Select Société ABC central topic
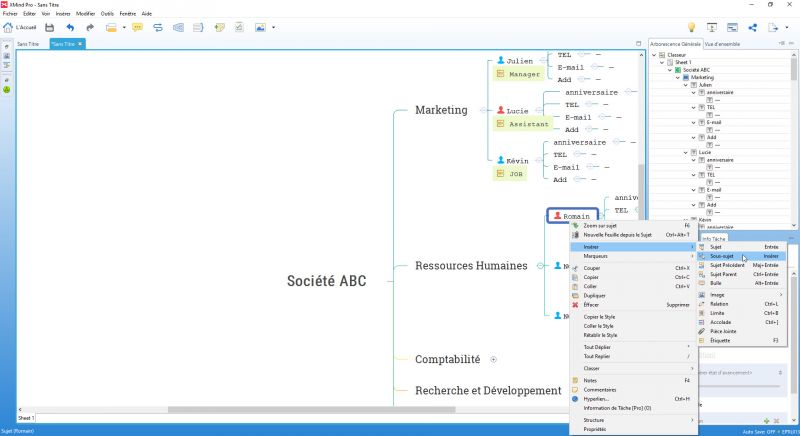This screenshot has width=800, height=436. coord(327,281)
